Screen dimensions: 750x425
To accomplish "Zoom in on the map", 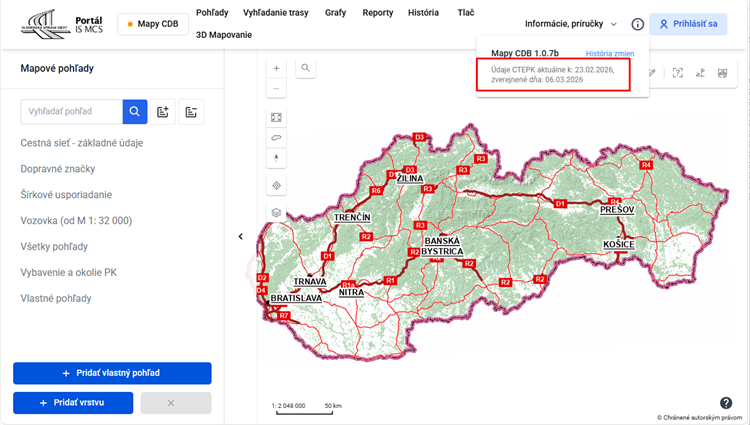I will (277, 68).
